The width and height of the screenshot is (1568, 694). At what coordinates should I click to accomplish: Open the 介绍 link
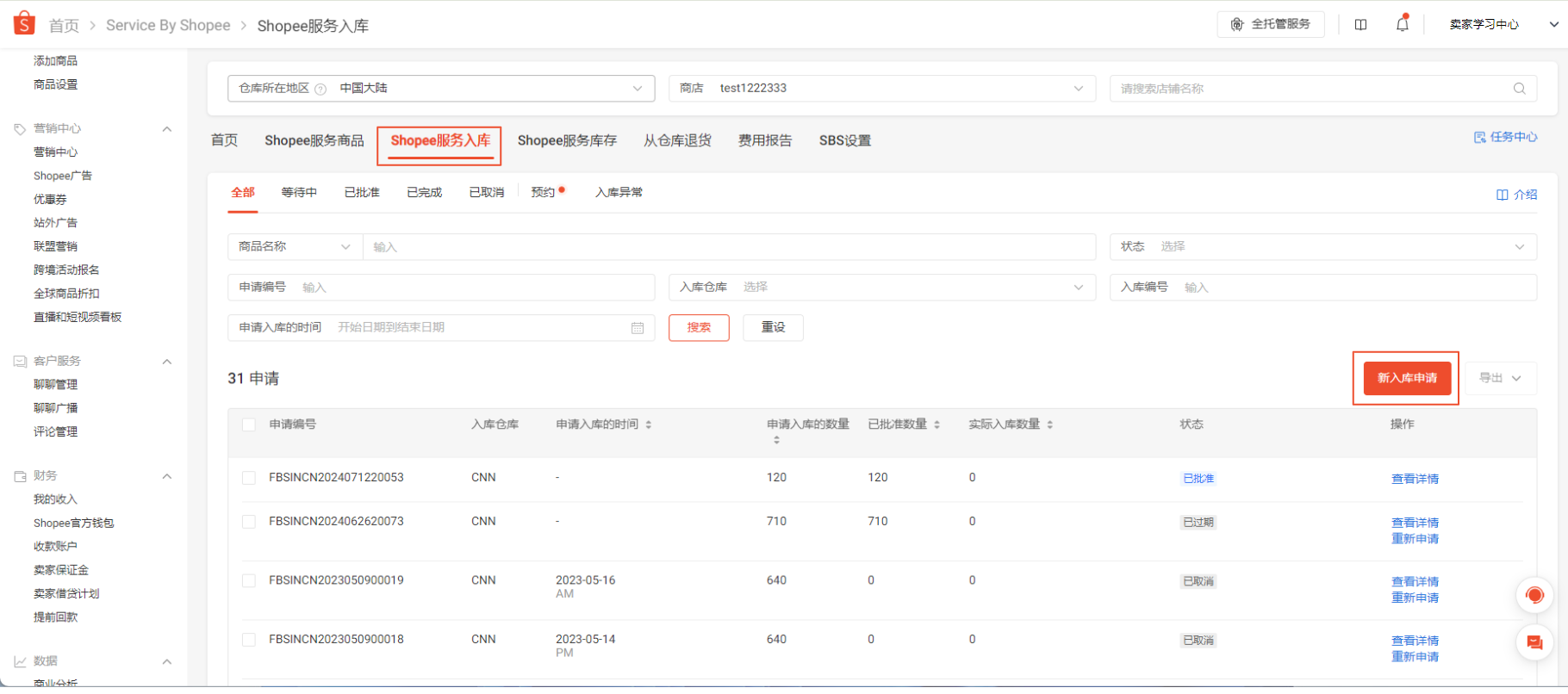click(x=1517, y=195)
